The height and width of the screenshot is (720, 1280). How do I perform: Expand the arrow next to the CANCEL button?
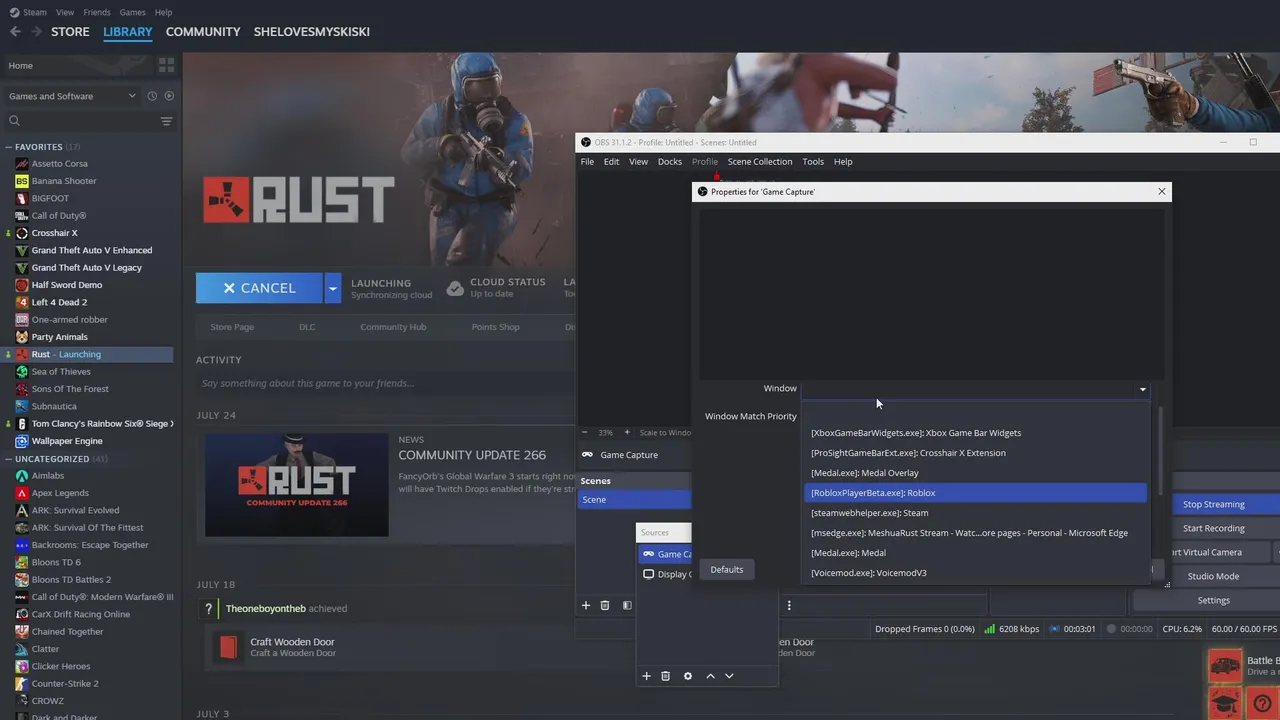[x=333, y=288]
